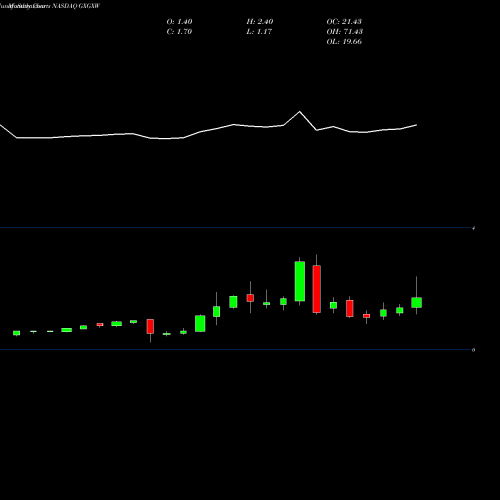Image resolution: width=500 pixels, height=500 pixels.
Task: Select the high price text H: 2.40
Action: point(260,22)
